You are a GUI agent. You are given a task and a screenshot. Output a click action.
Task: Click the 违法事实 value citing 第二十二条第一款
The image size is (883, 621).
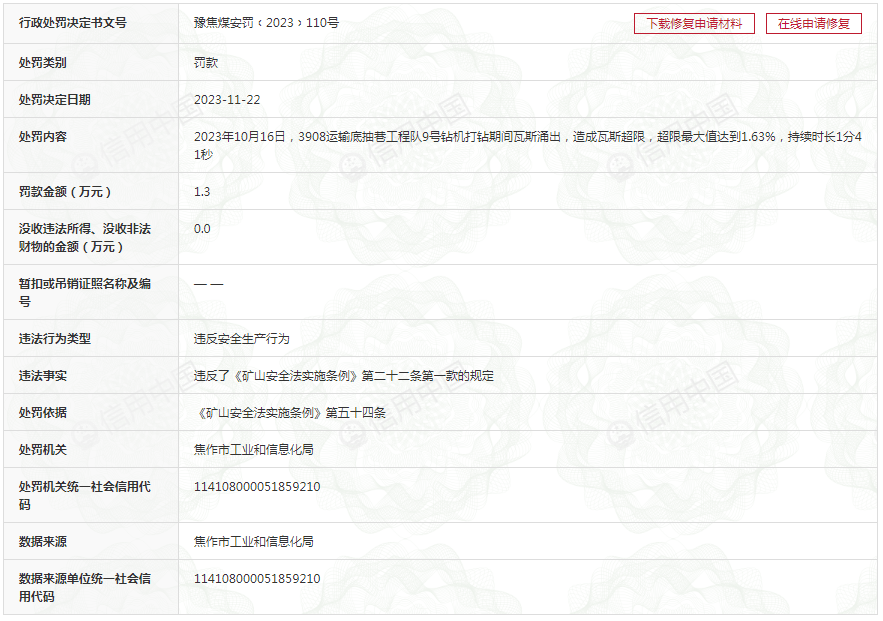343,376
